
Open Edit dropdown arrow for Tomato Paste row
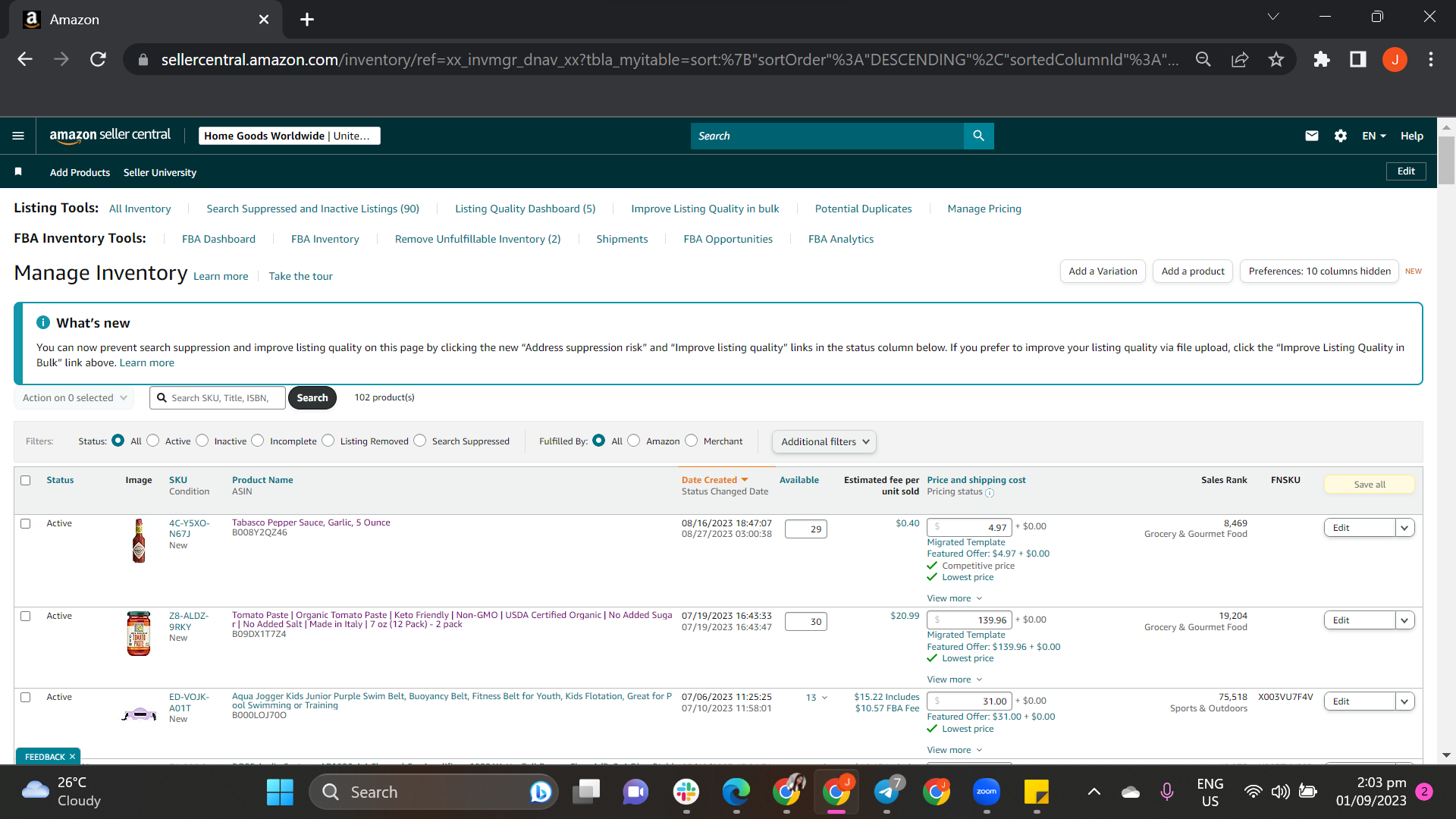pos(1404,620)
